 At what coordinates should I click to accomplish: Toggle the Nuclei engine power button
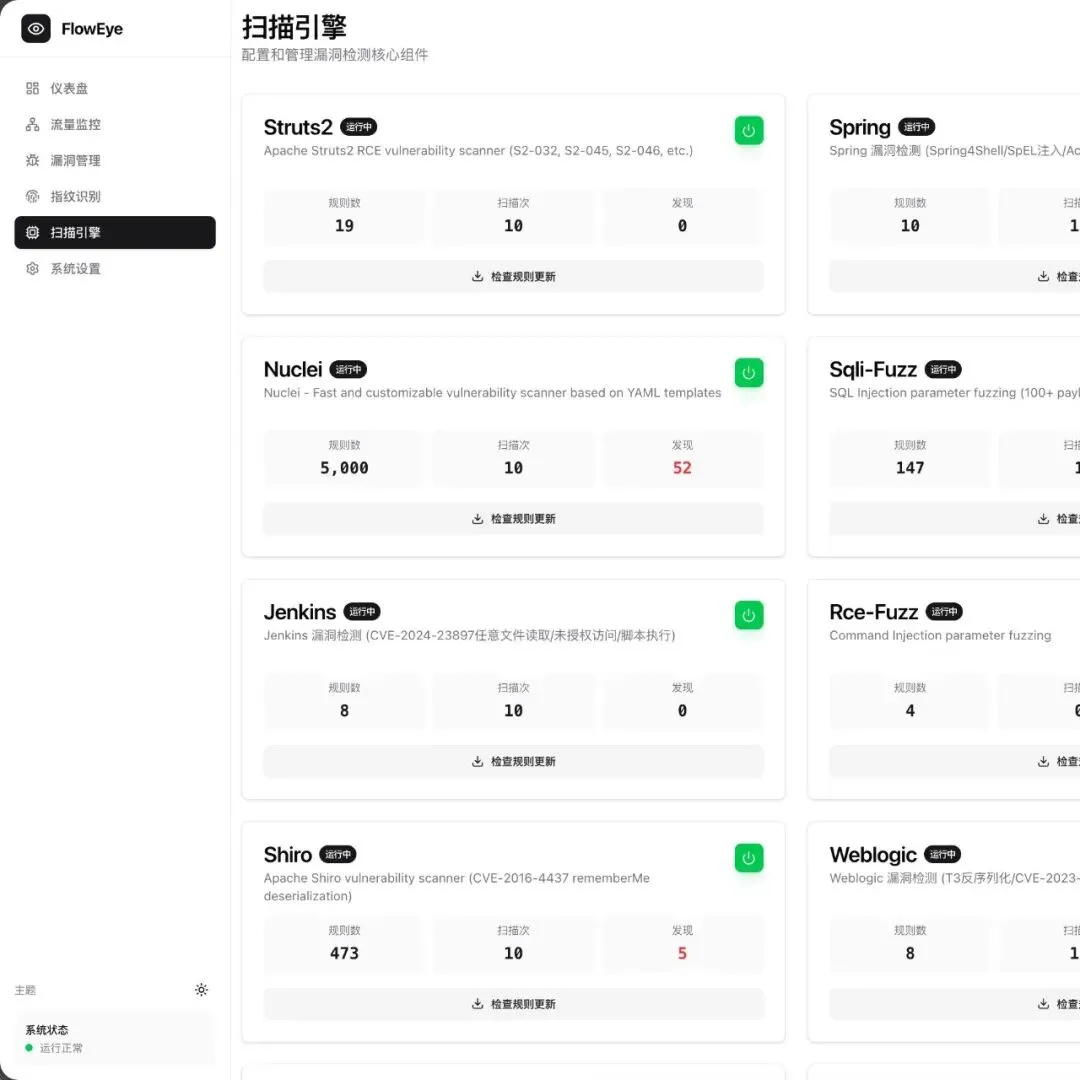[x=749, y=373]
